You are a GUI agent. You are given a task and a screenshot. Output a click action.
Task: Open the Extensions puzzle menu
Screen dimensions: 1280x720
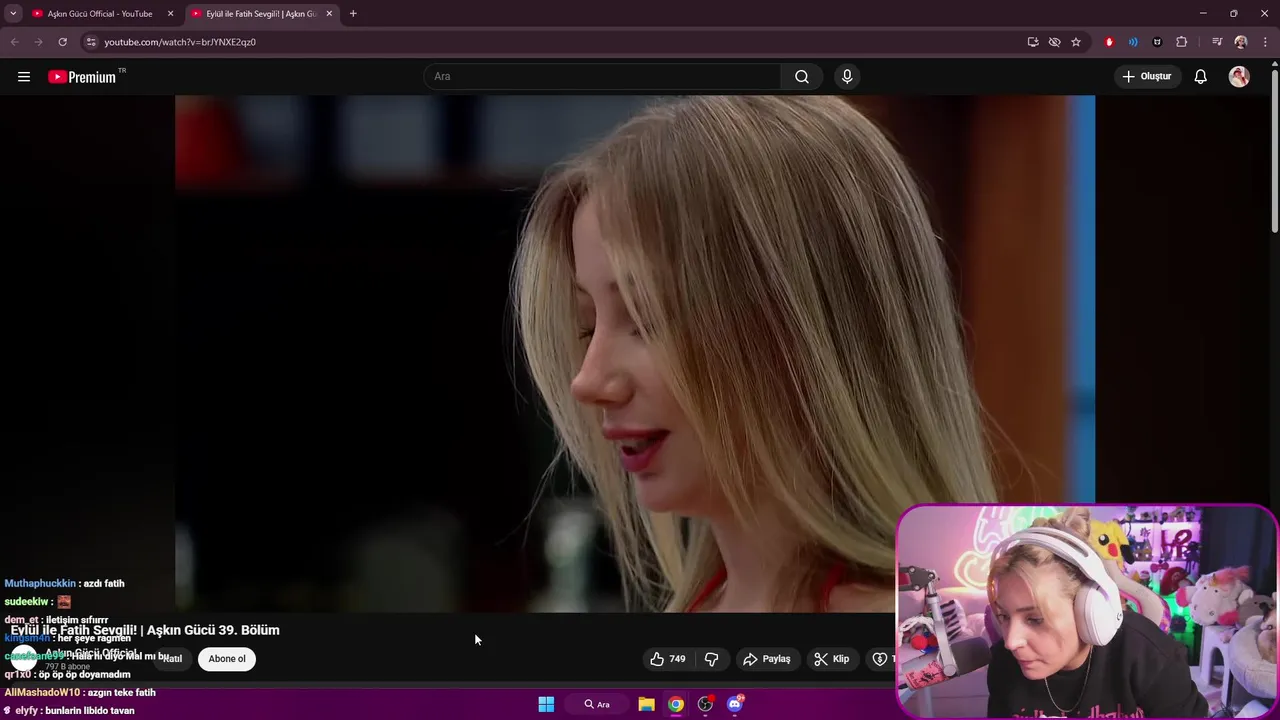coord(1182,42)
